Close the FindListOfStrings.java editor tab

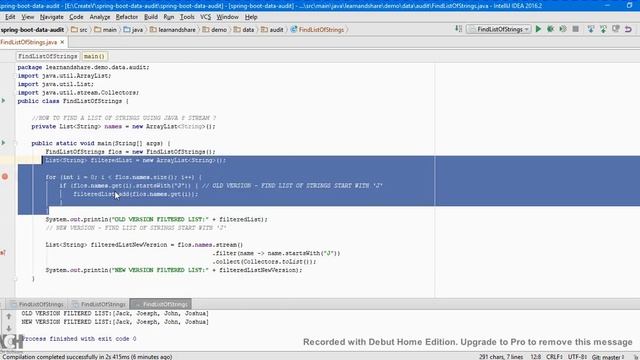(62, 42)
